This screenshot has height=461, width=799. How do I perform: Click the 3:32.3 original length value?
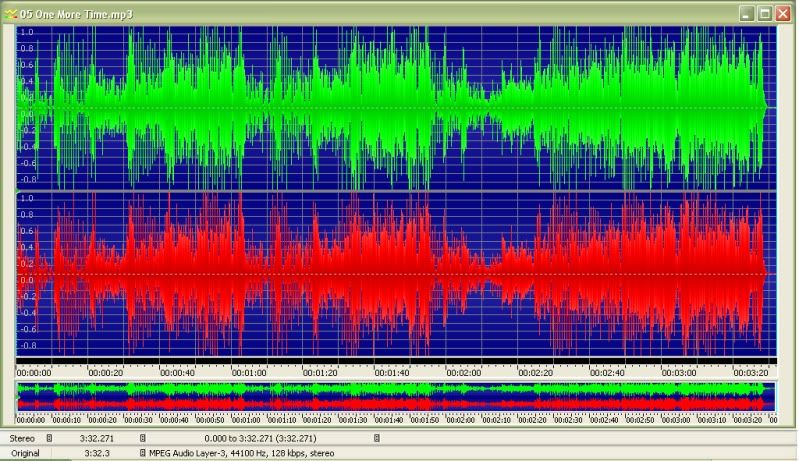[x=97, y=453]
